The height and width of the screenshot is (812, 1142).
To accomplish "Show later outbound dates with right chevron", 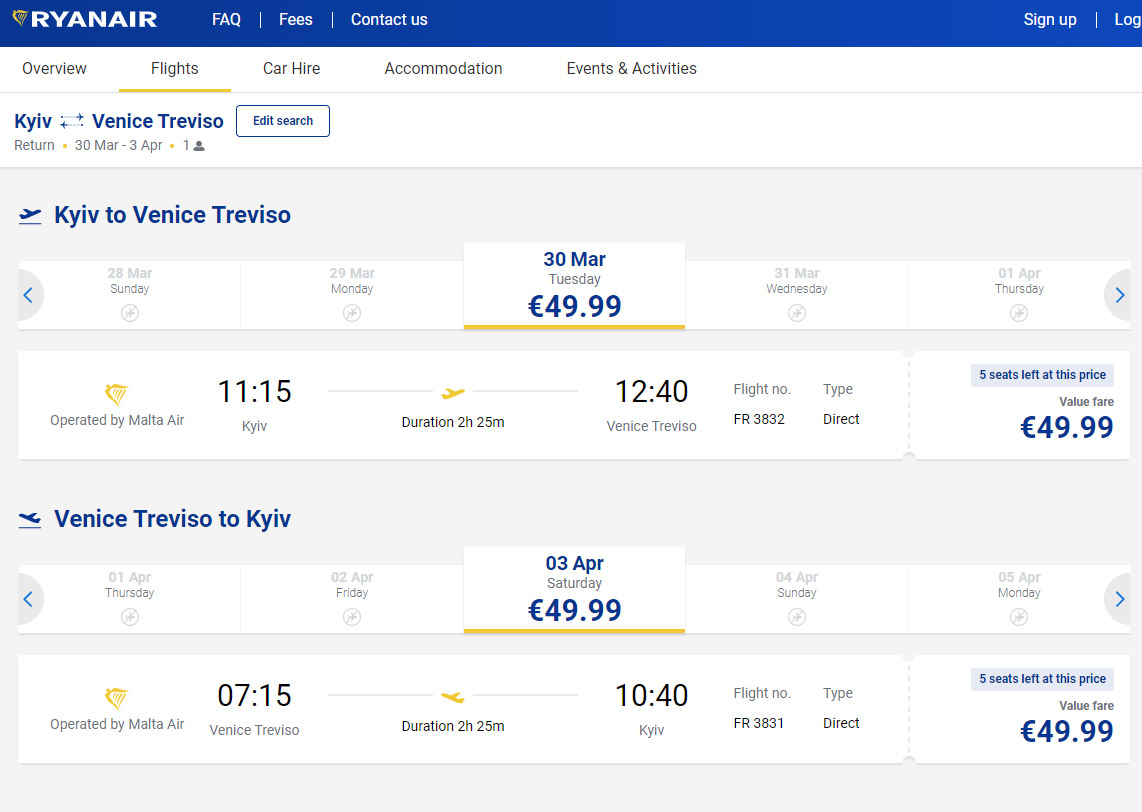I will [x=1119, y=295].
